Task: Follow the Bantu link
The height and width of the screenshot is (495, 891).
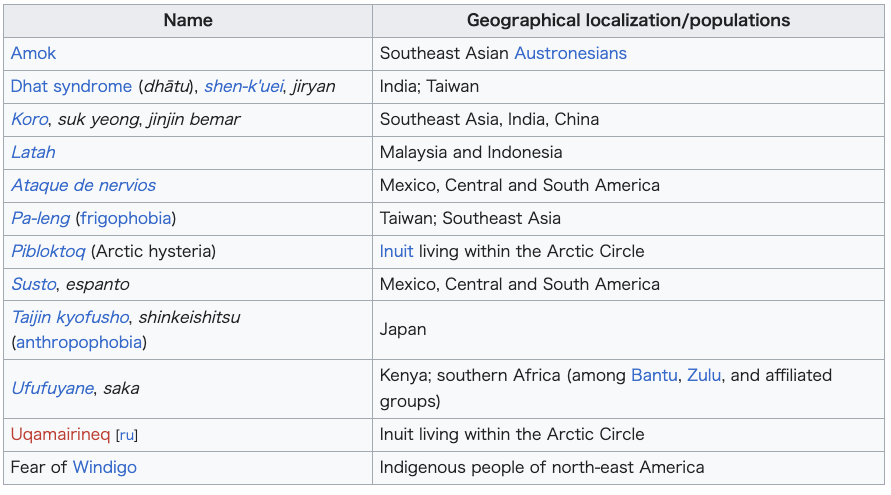Action: pos(654,375)
